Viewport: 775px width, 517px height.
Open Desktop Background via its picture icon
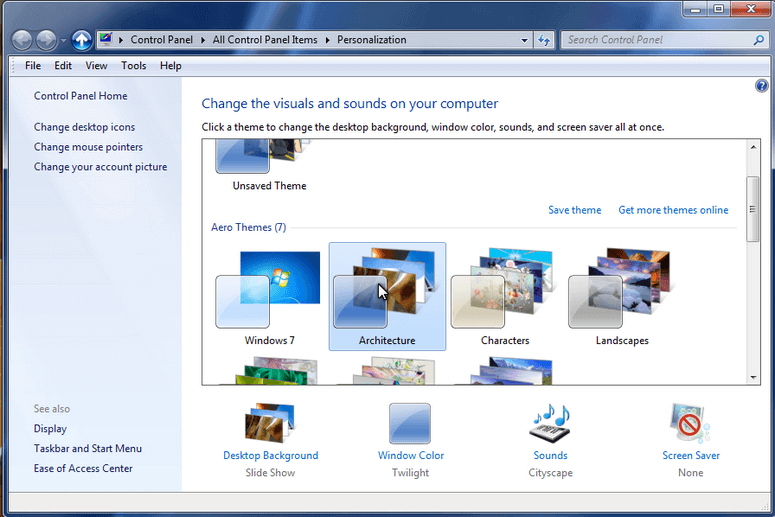pos(270,423)
